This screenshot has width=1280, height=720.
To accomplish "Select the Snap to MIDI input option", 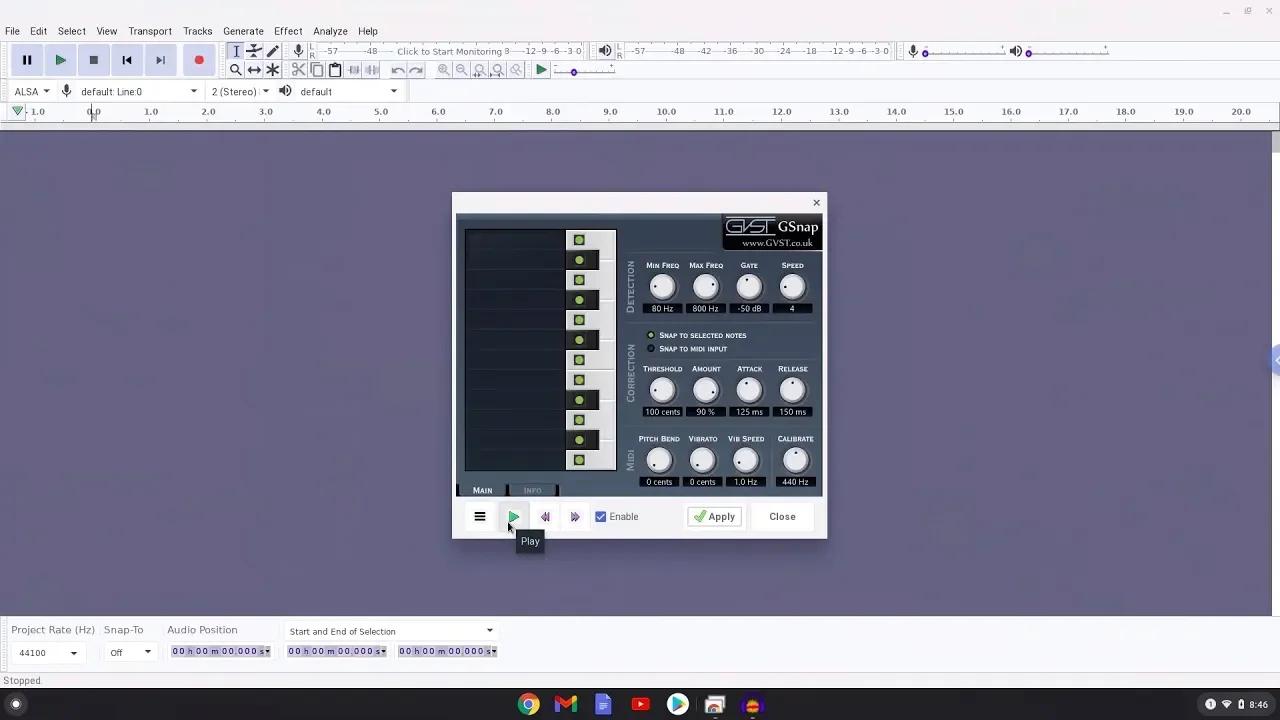I will (x=651, y=348).
